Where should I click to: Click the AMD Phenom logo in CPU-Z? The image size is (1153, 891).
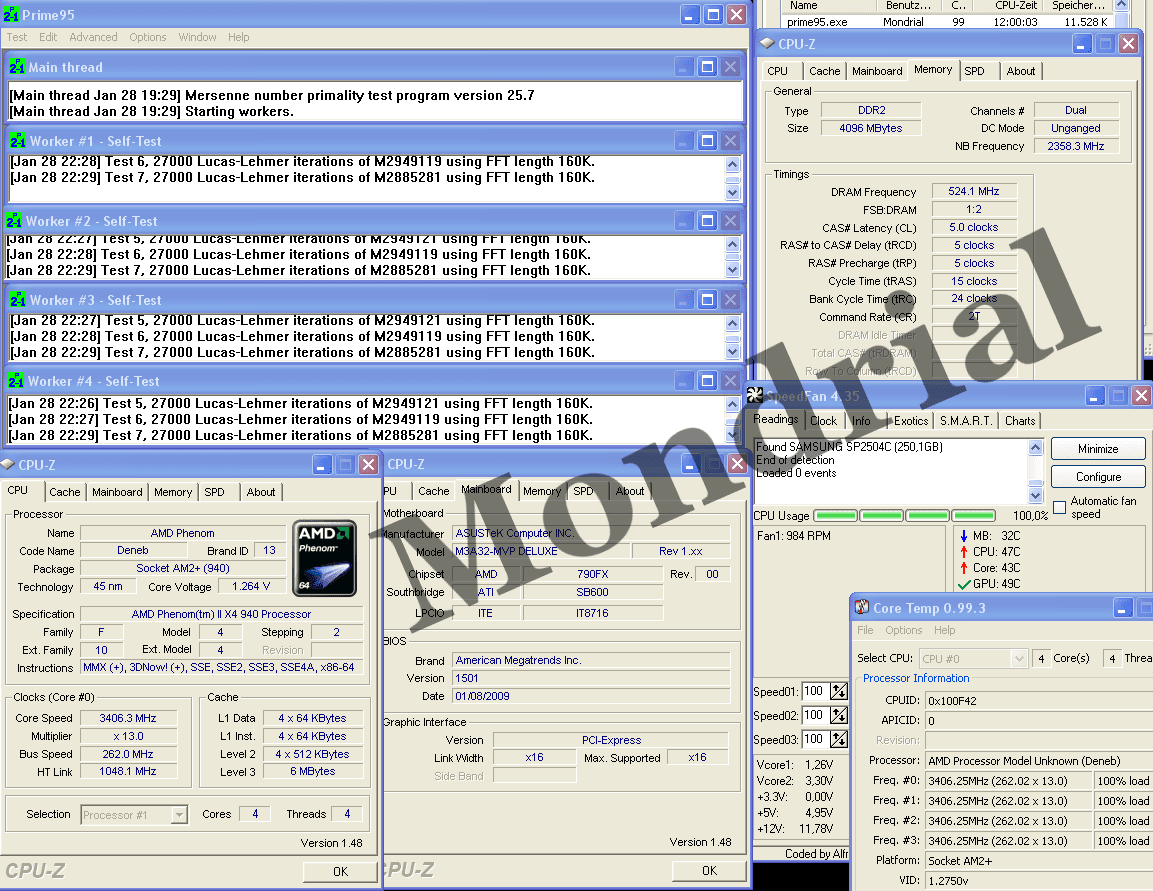[324, 558]
